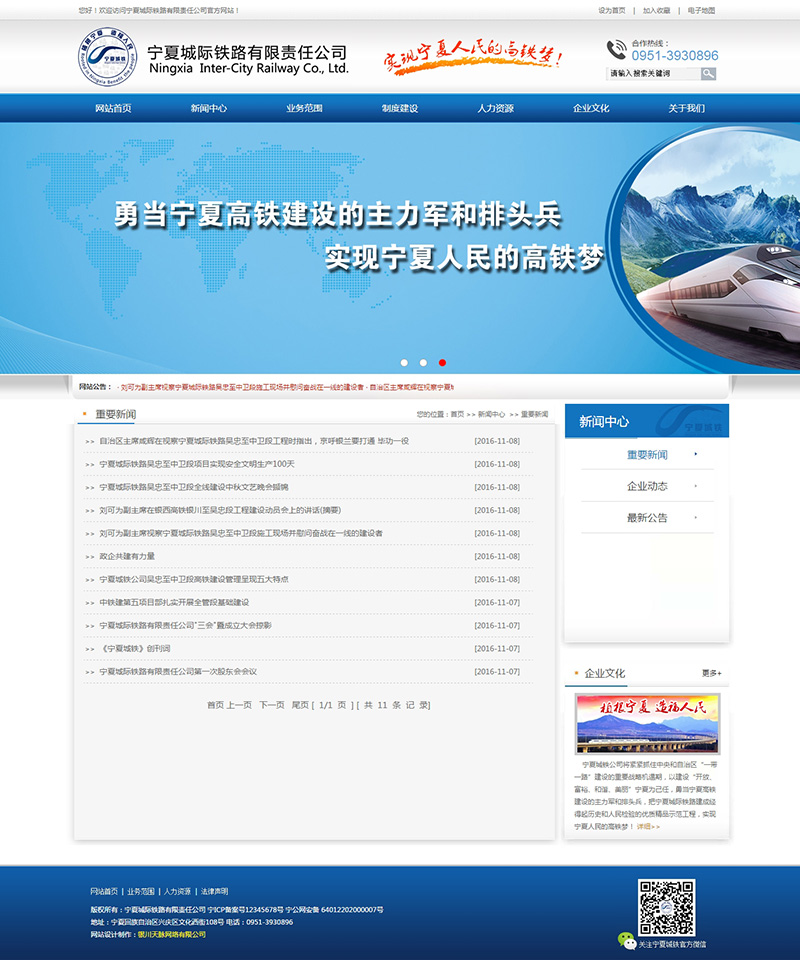Click the magnifier search button
Image resolution: width=800 pixels, height=960 pixels.
pyautogui.click(x=708, y=73)
